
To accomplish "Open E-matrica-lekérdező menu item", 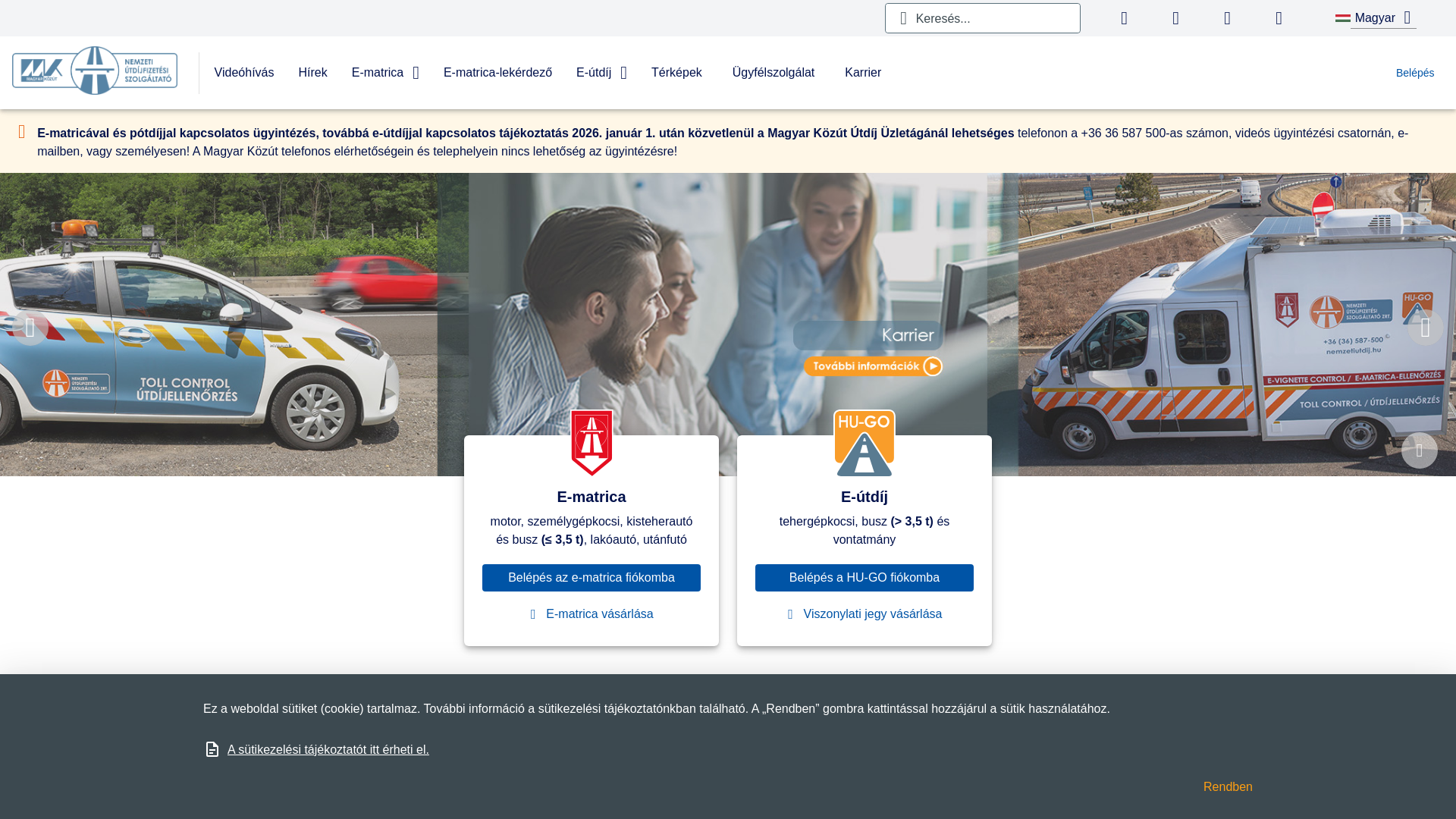I will coord(497,73).
